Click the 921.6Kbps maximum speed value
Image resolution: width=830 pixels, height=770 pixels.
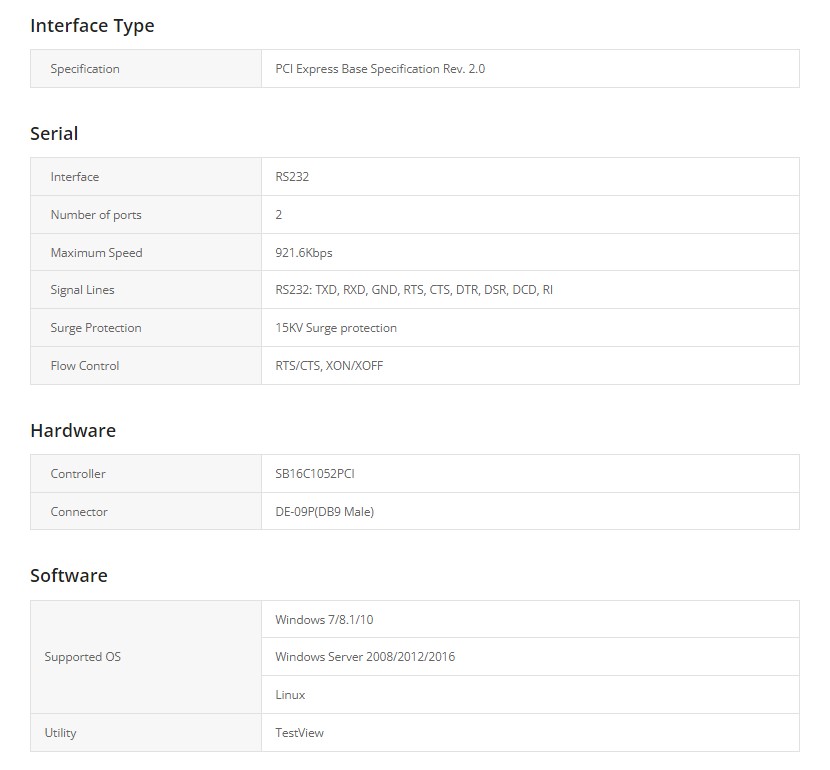click(x=304, y=253)
